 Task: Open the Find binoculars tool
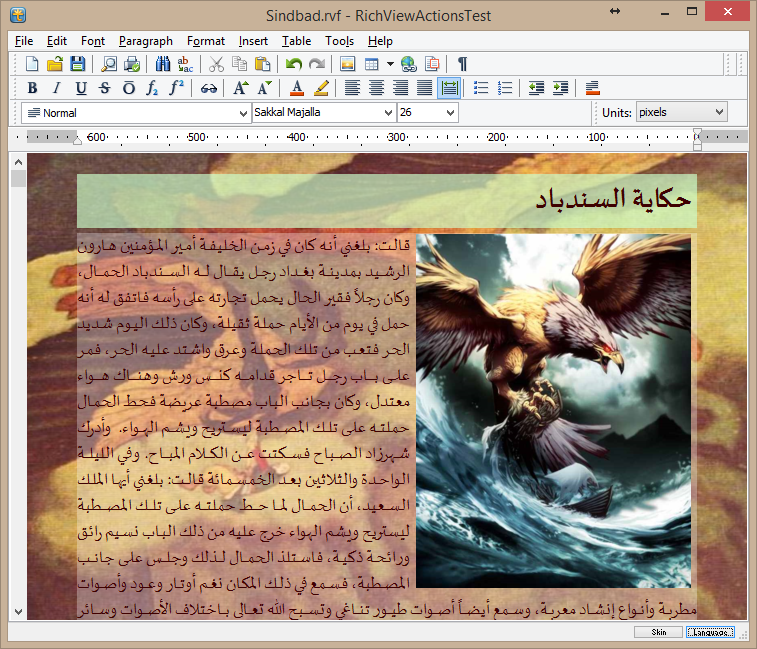[163, 64]
